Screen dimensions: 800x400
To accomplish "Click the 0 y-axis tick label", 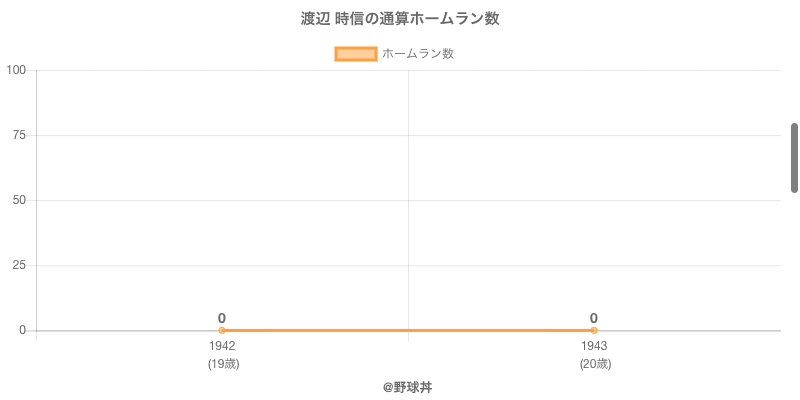I will tap(22, 330).
